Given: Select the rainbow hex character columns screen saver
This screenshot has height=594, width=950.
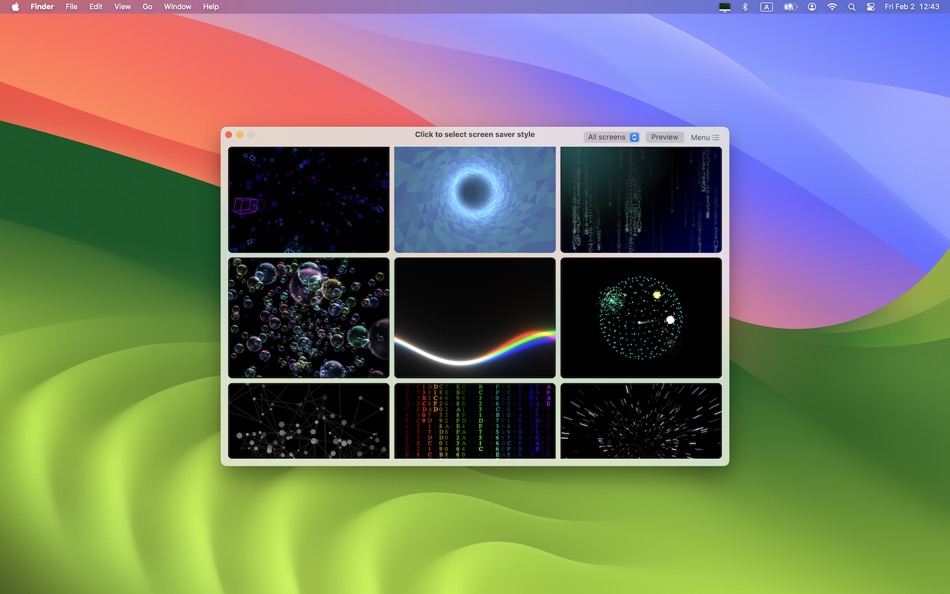Looking at the screenshot, I should point(475,421).
